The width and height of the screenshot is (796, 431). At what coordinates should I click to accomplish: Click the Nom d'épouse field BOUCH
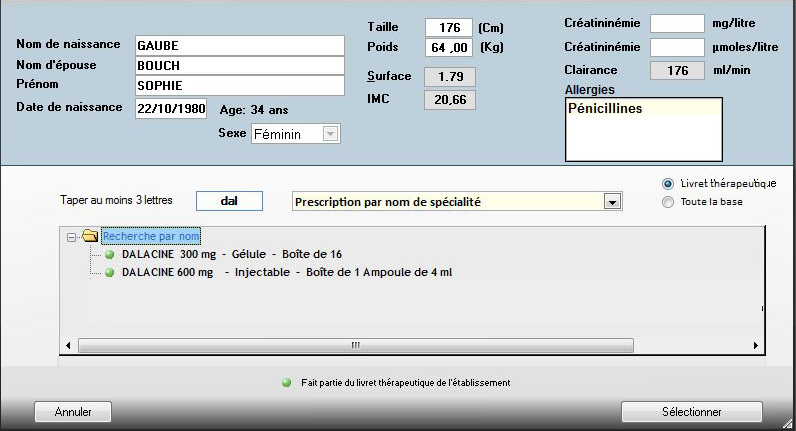[240, 65]
